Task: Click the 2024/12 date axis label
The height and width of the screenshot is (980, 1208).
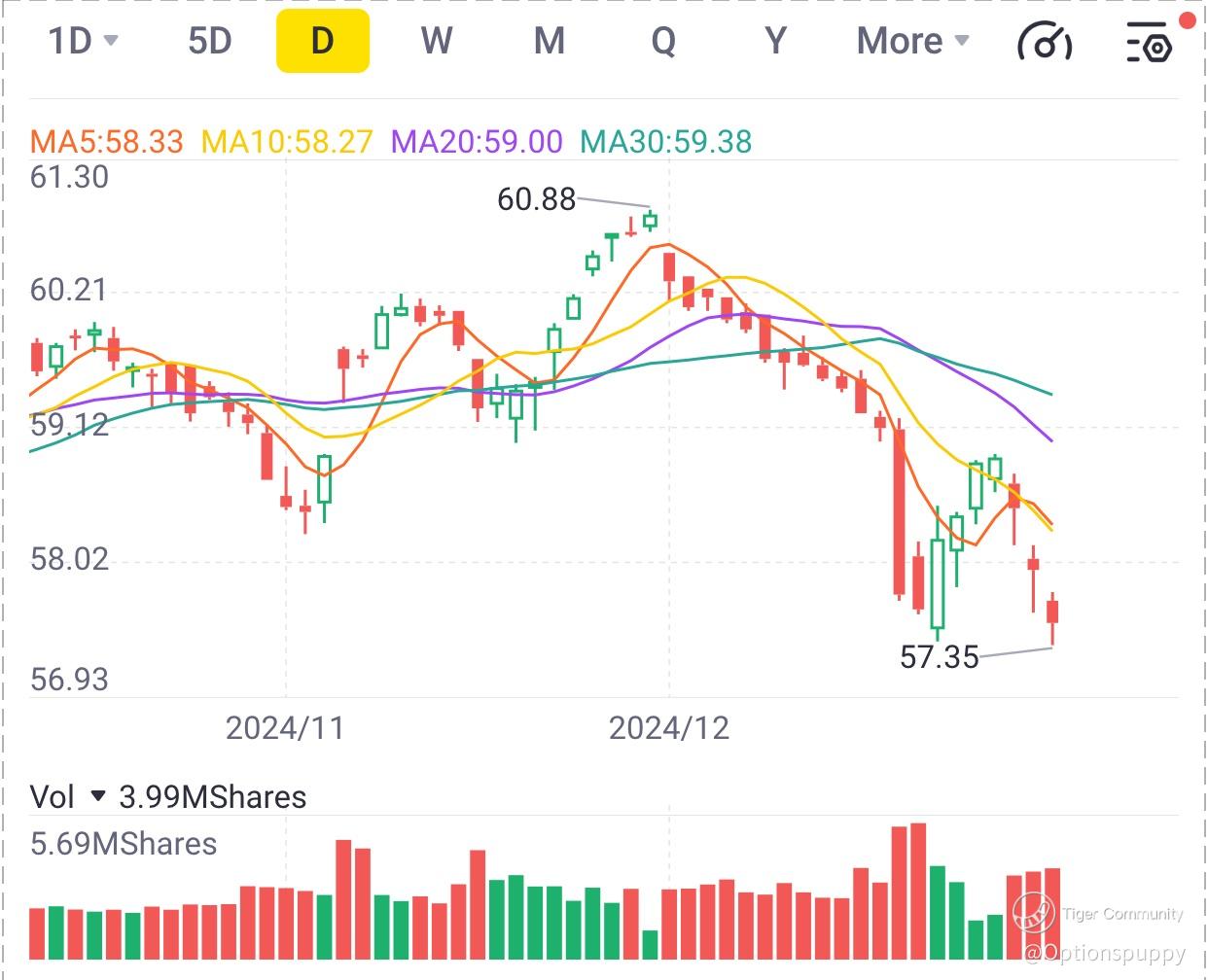Action: pyautogui.click(x=669, y=727)
